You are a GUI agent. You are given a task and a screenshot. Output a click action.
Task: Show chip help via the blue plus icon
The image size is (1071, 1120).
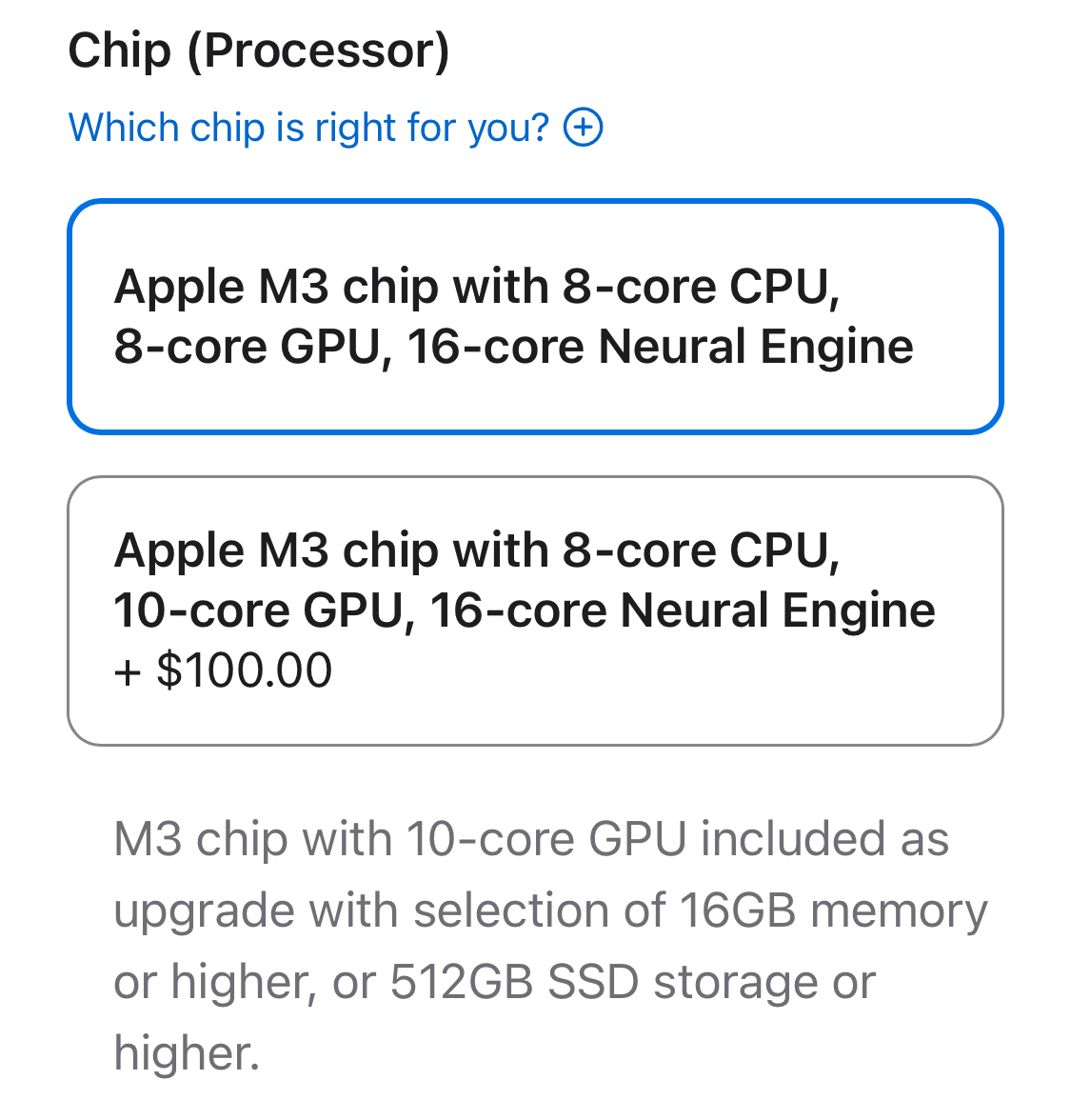pyautogui.click(x=583, y=127)
